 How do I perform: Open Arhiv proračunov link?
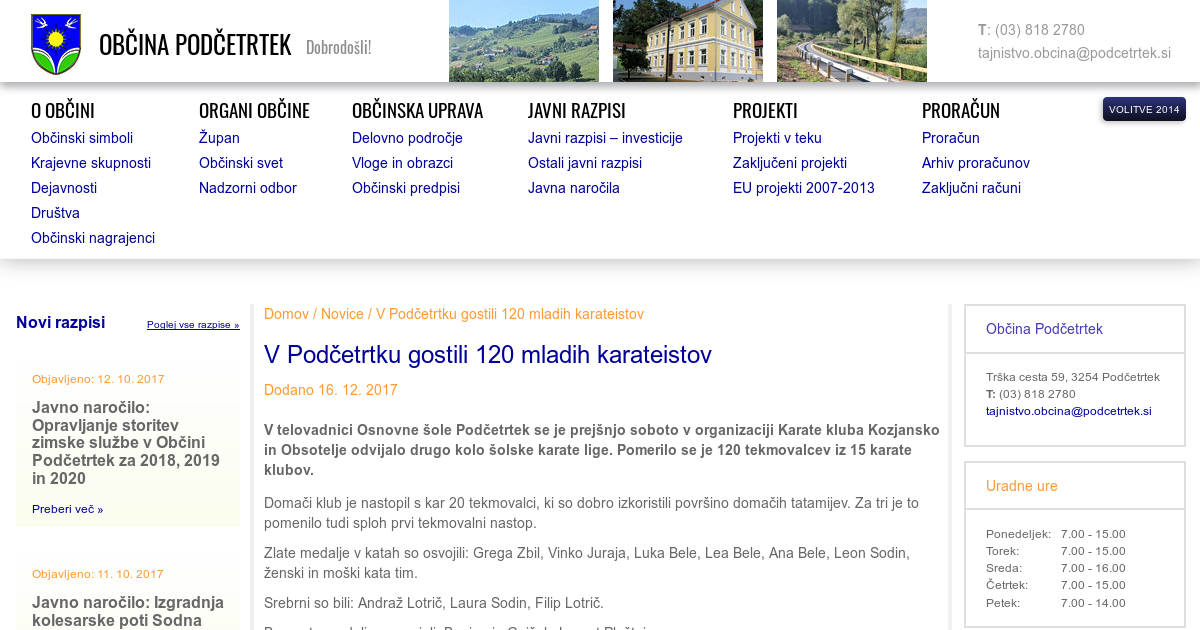tap(975, 163)
